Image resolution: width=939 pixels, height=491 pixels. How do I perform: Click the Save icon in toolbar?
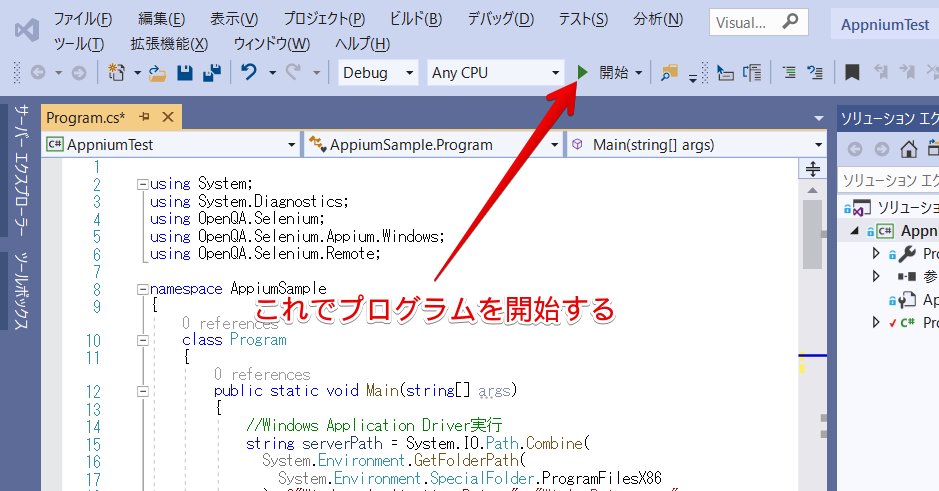pos(185,72)
